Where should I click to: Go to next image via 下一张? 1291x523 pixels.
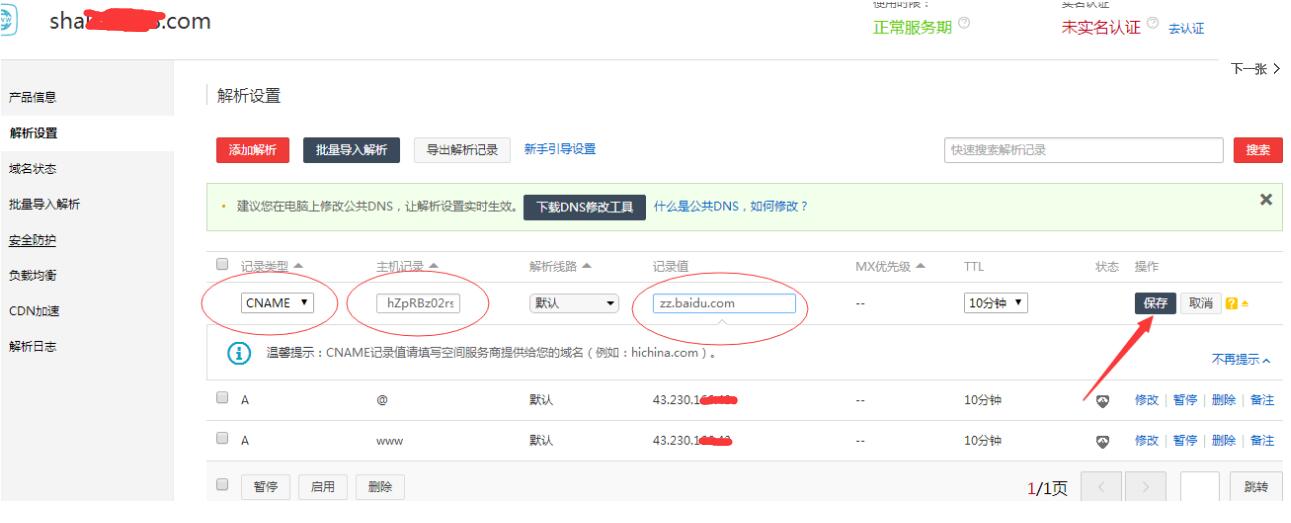(1255, 70)
